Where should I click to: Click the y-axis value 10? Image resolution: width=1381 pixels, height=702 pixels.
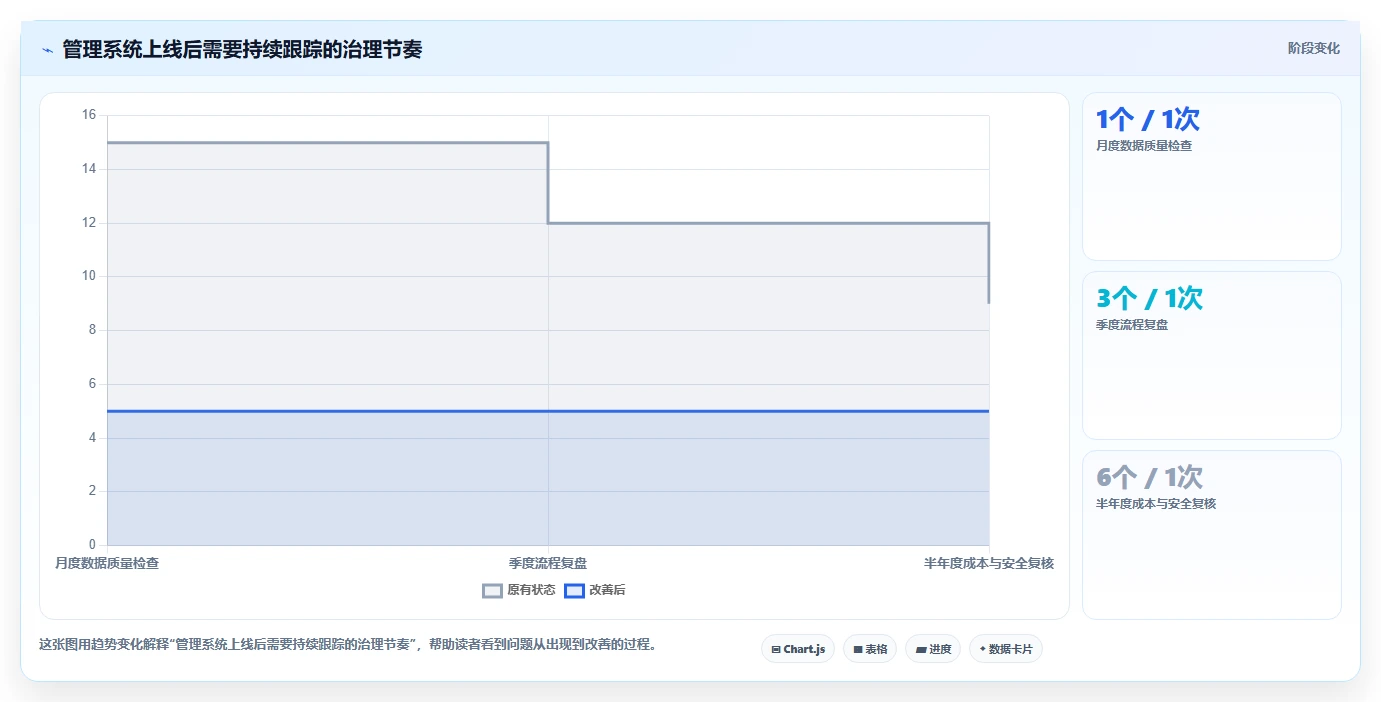tap(89, 276)
